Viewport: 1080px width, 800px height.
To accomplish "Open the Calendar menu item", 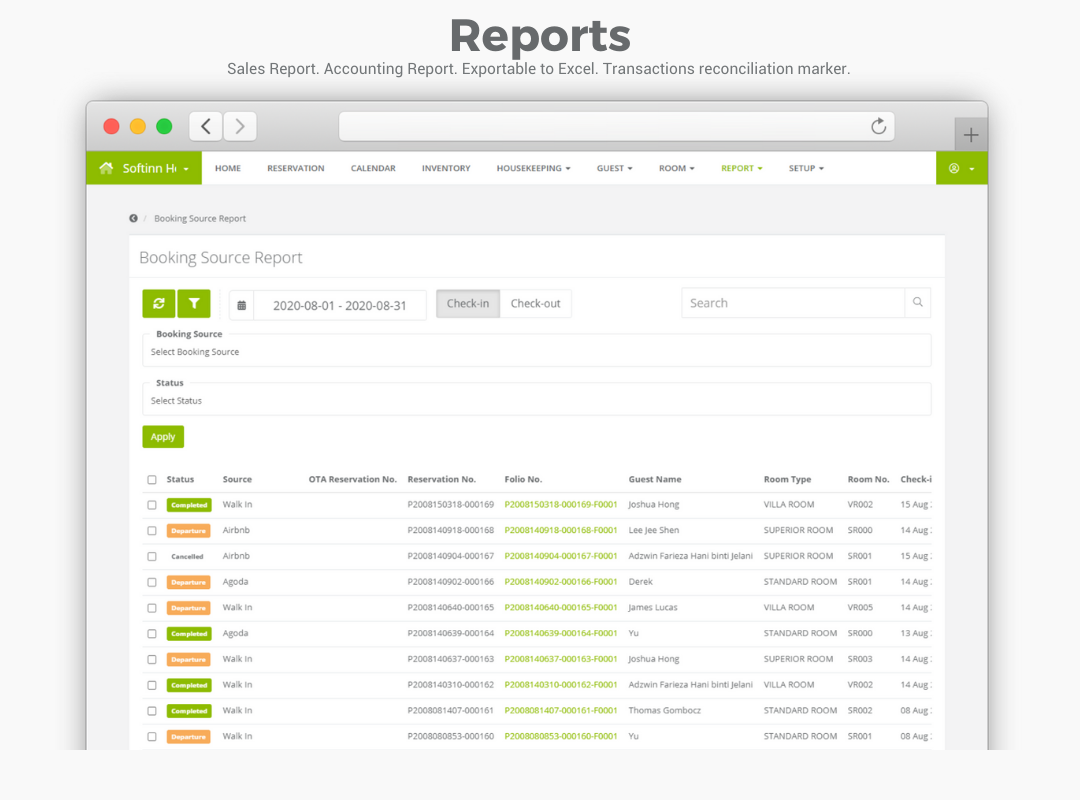I will coord(373,168).
